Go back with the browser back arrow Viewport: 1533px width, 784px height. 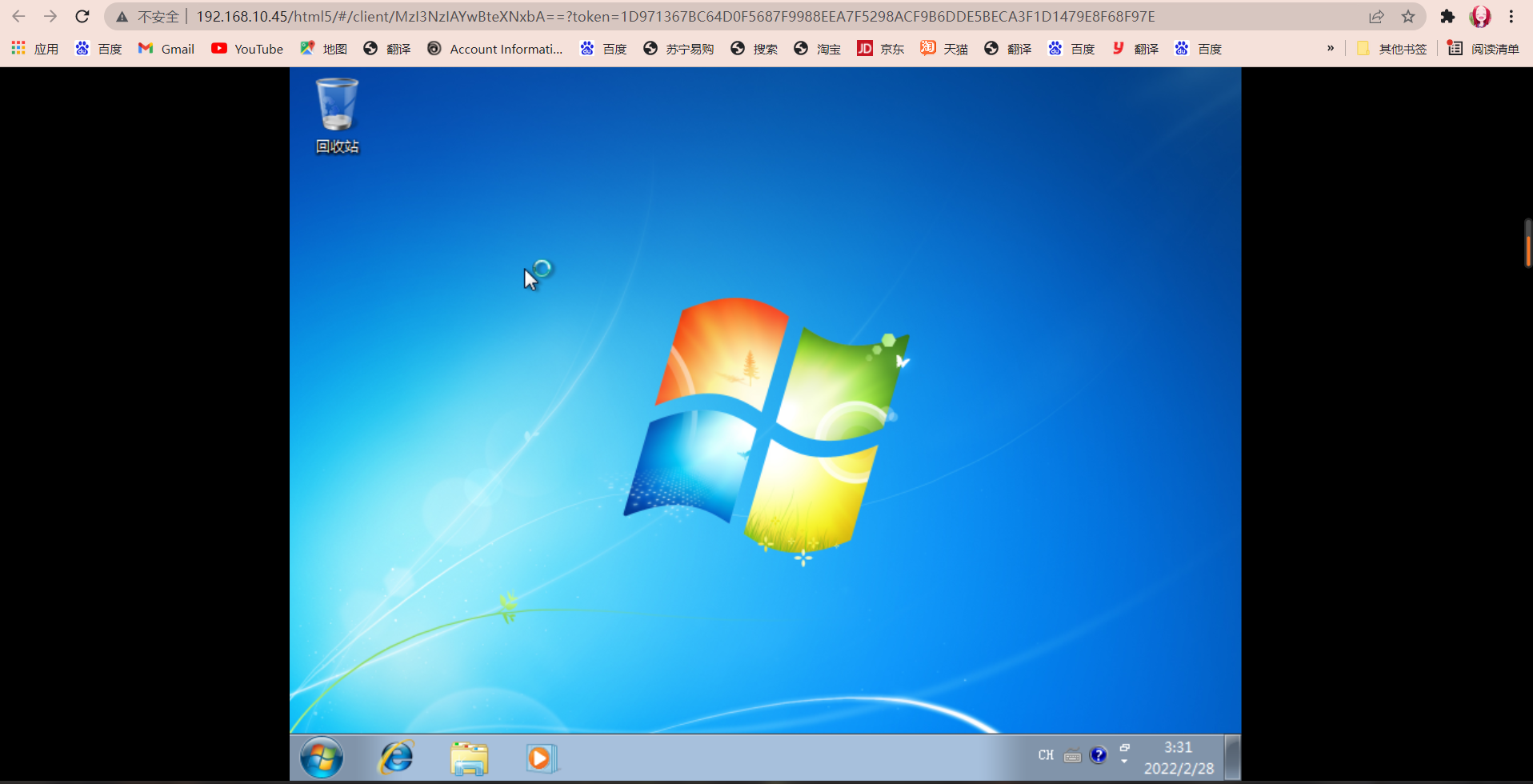coord(18,16)
